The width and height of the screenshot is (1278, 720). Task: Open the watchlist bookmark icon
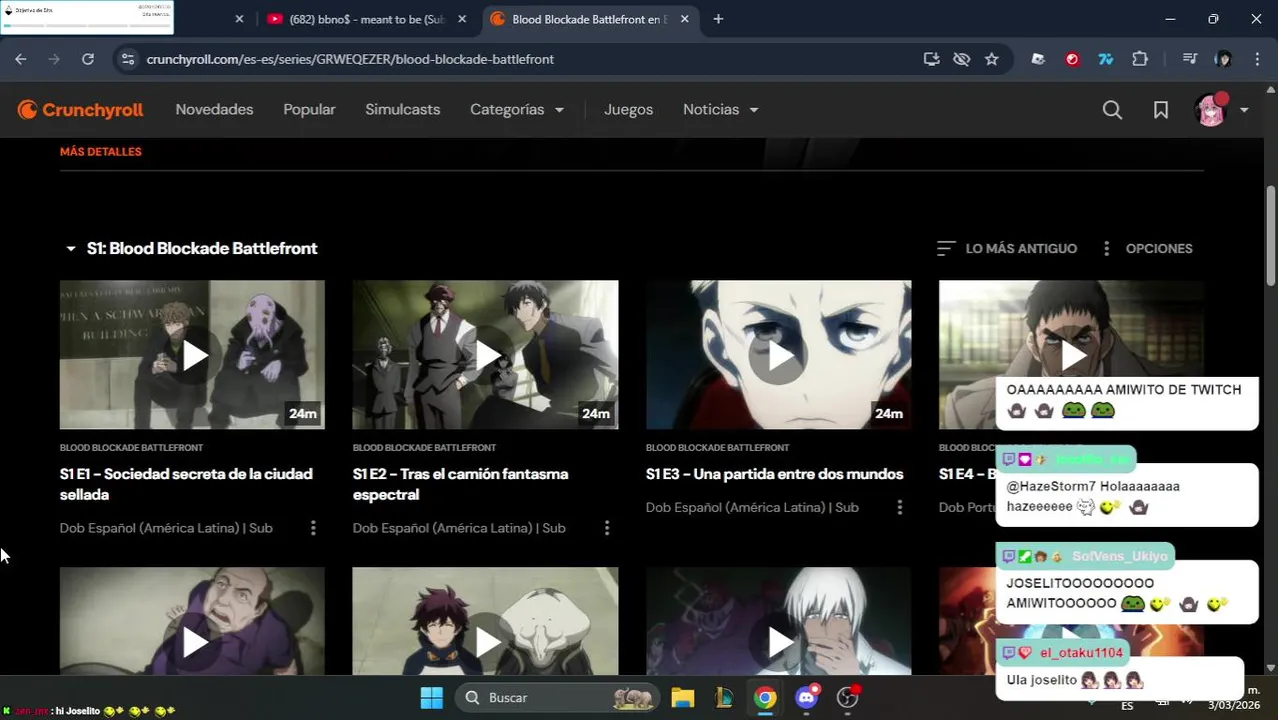point(1161,110)
